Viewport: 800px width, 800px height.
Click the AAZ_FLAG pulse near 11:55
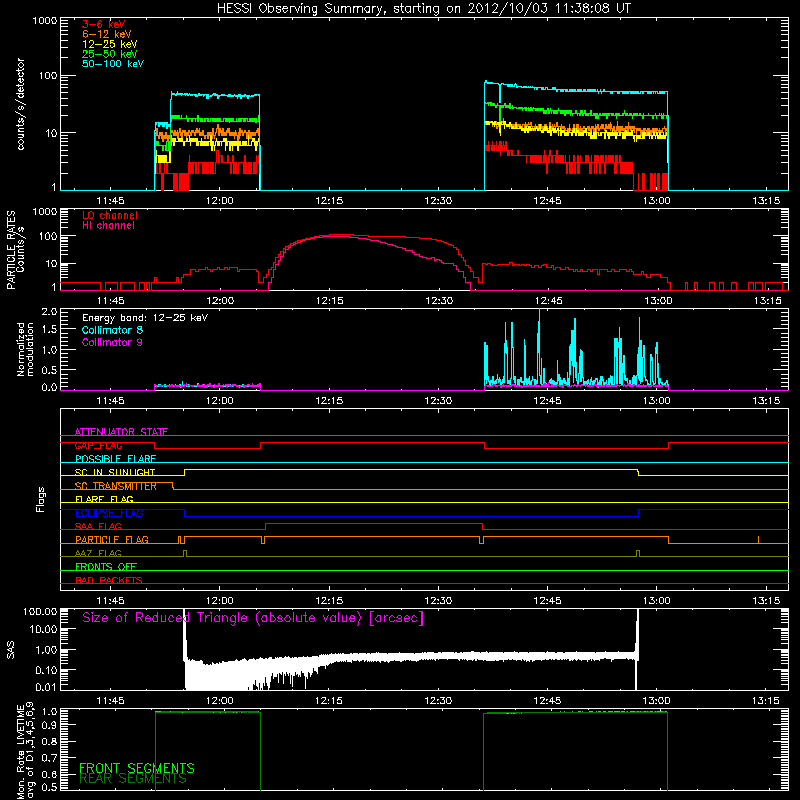coord(185,554)
